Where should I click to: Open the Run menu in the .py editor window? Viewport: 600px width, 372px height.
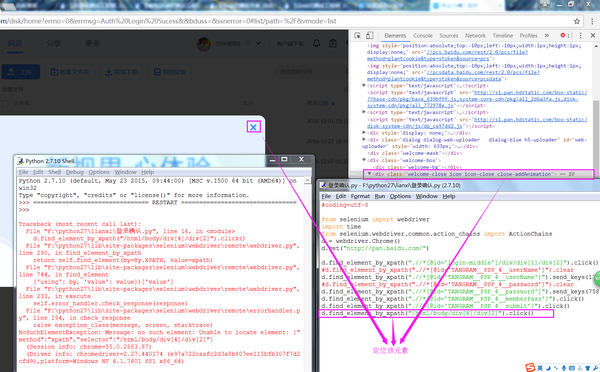click(380, 196)
